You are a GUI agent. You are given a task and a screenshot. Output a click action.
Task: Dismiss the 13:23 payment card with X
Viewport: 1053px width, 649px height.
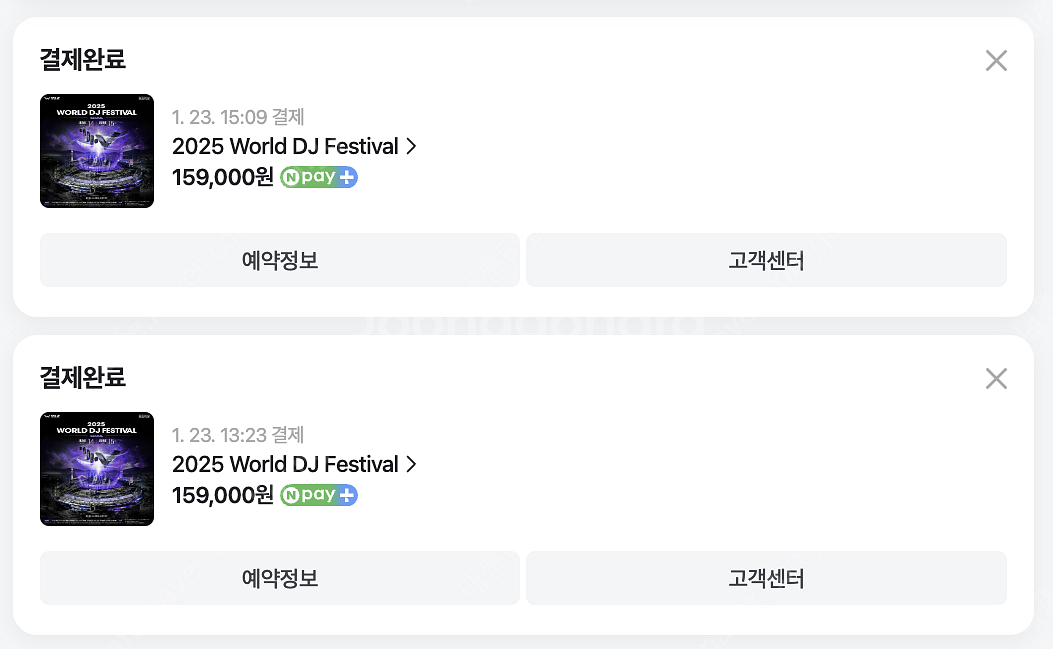996,379
